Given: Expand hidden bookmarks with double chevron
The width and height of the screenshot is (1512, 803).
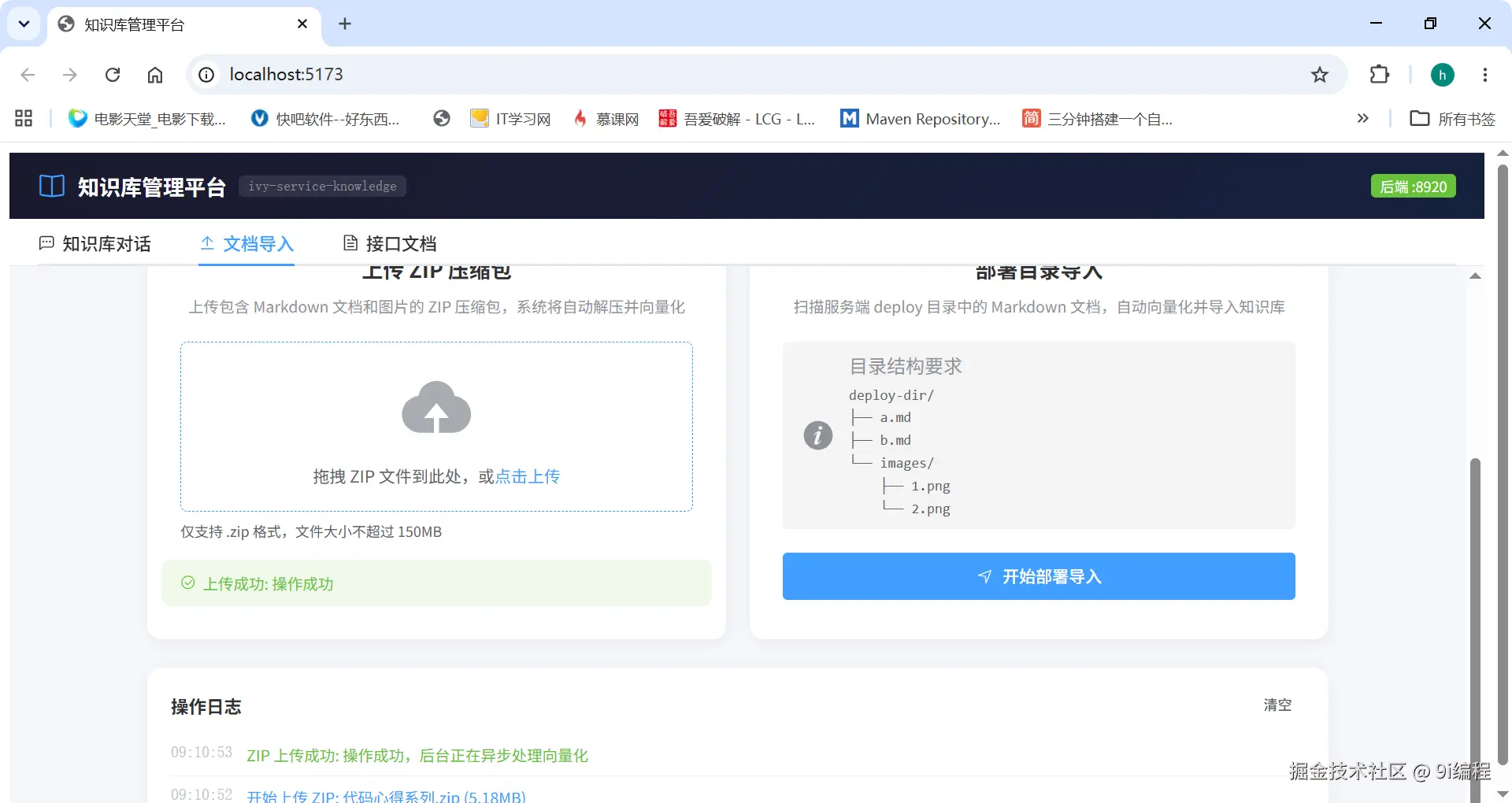Looking at the screenshot, I should click(1363, 119).
